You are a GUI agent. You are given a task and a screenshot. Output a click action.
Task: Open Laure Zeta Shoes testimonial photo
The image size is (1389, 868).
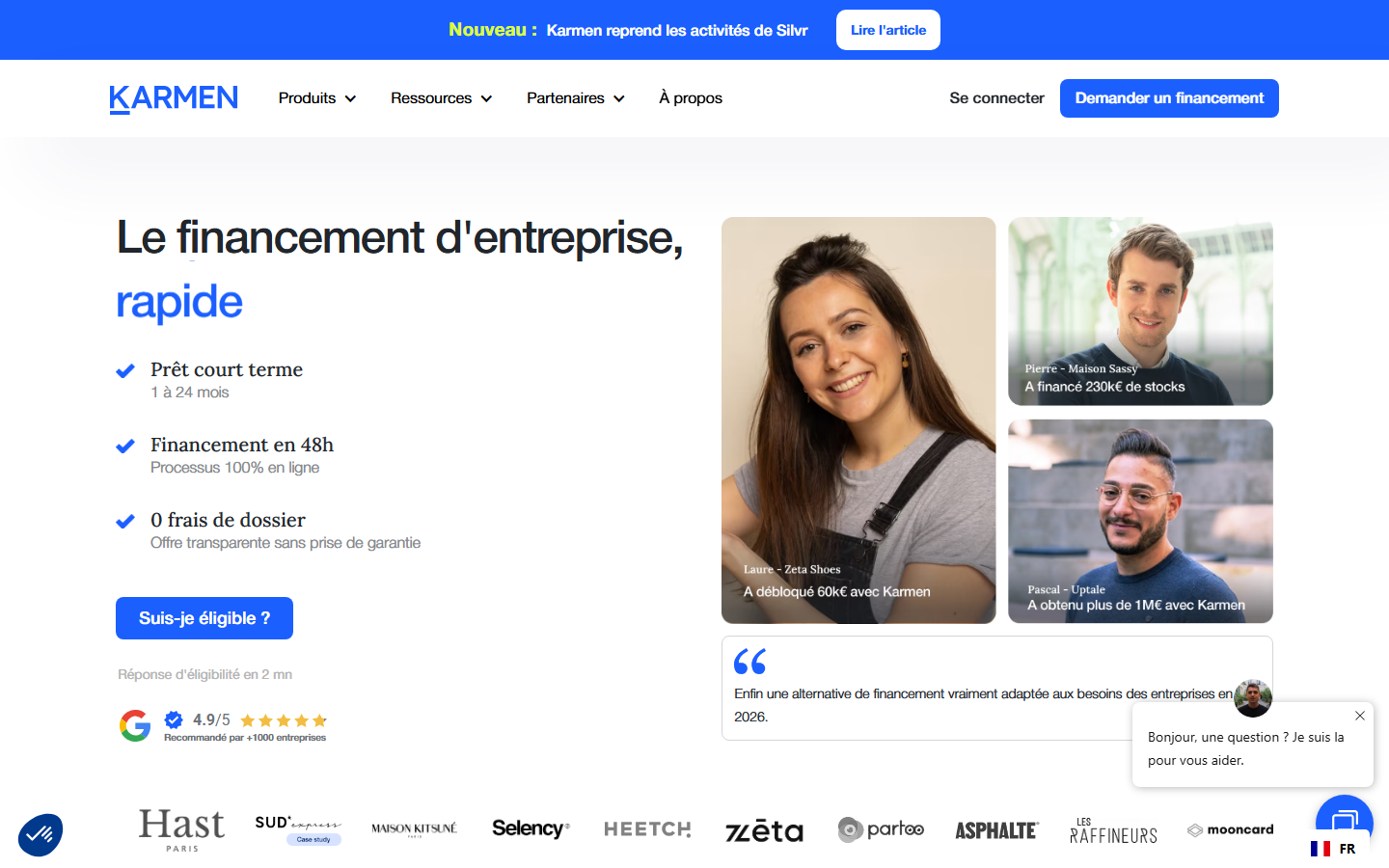(858, 420)
